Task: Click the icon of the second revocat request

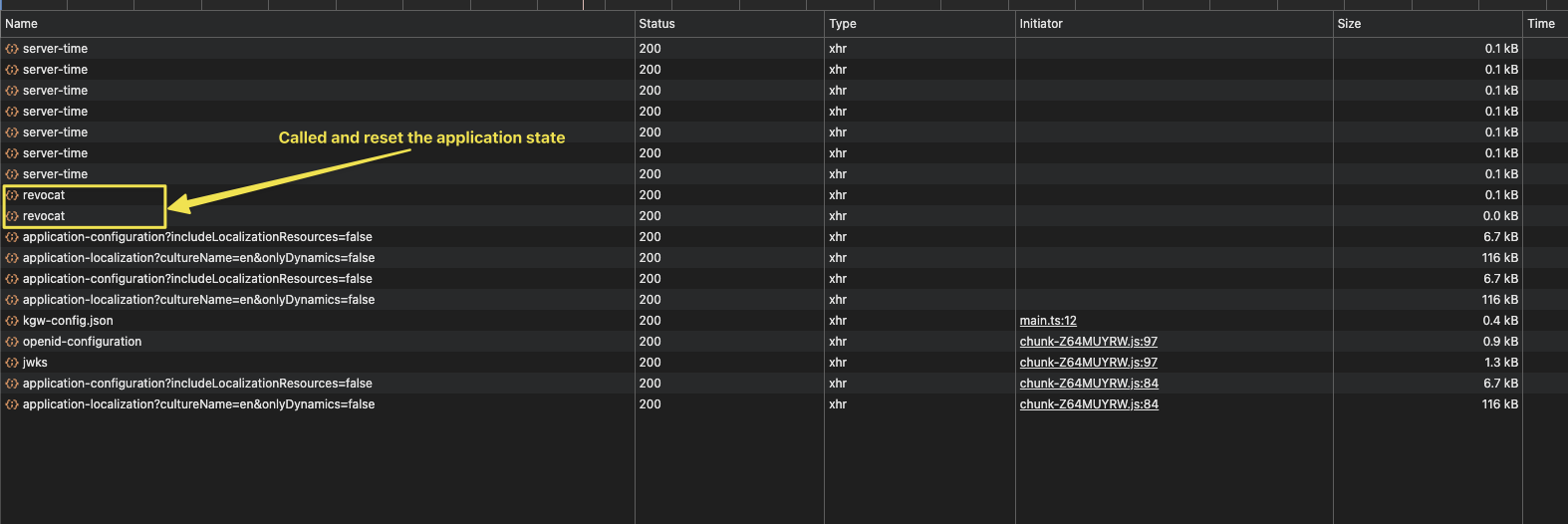Action: 12,216
